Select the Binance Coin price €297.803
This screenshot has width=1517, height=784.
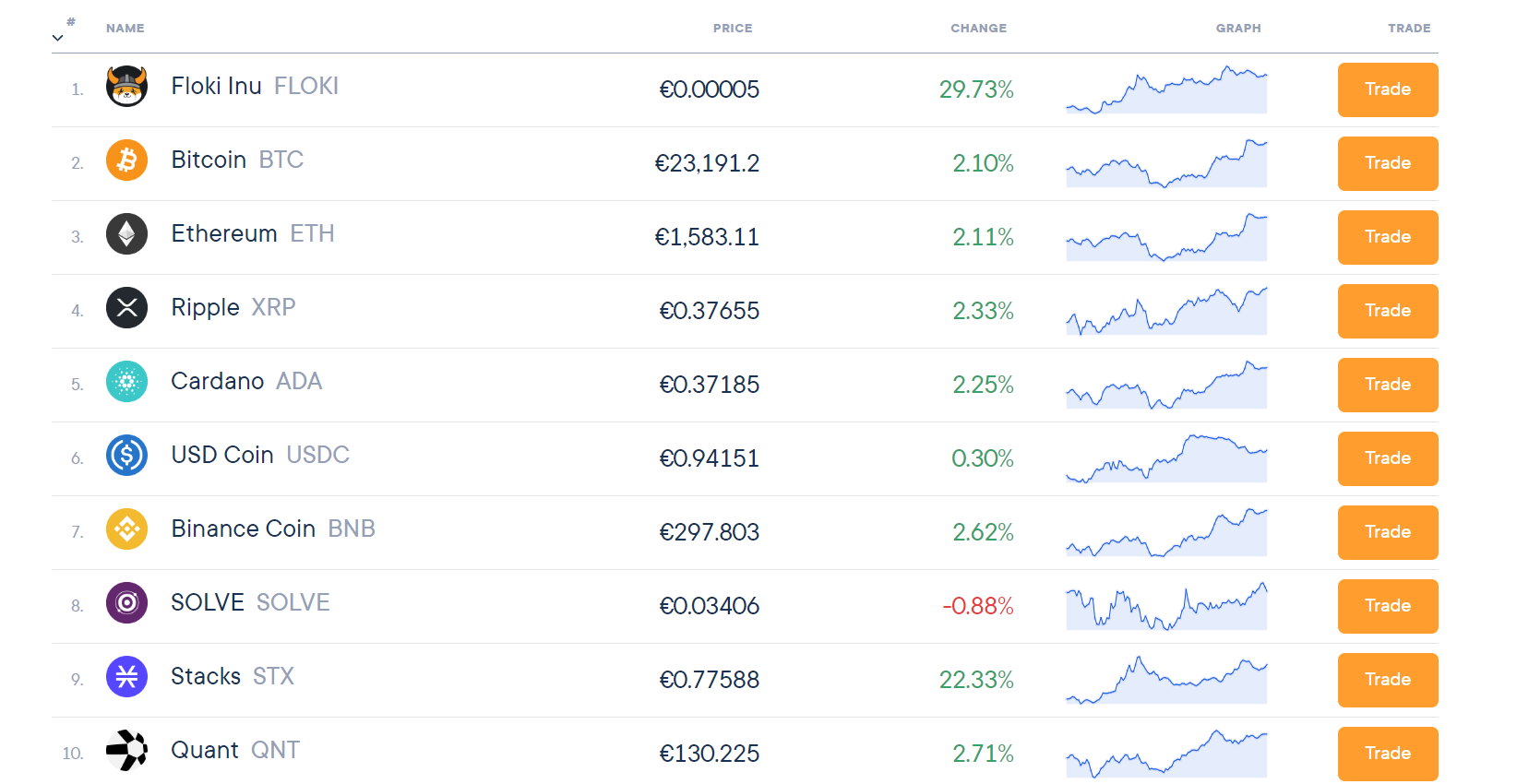coord(709,532)
